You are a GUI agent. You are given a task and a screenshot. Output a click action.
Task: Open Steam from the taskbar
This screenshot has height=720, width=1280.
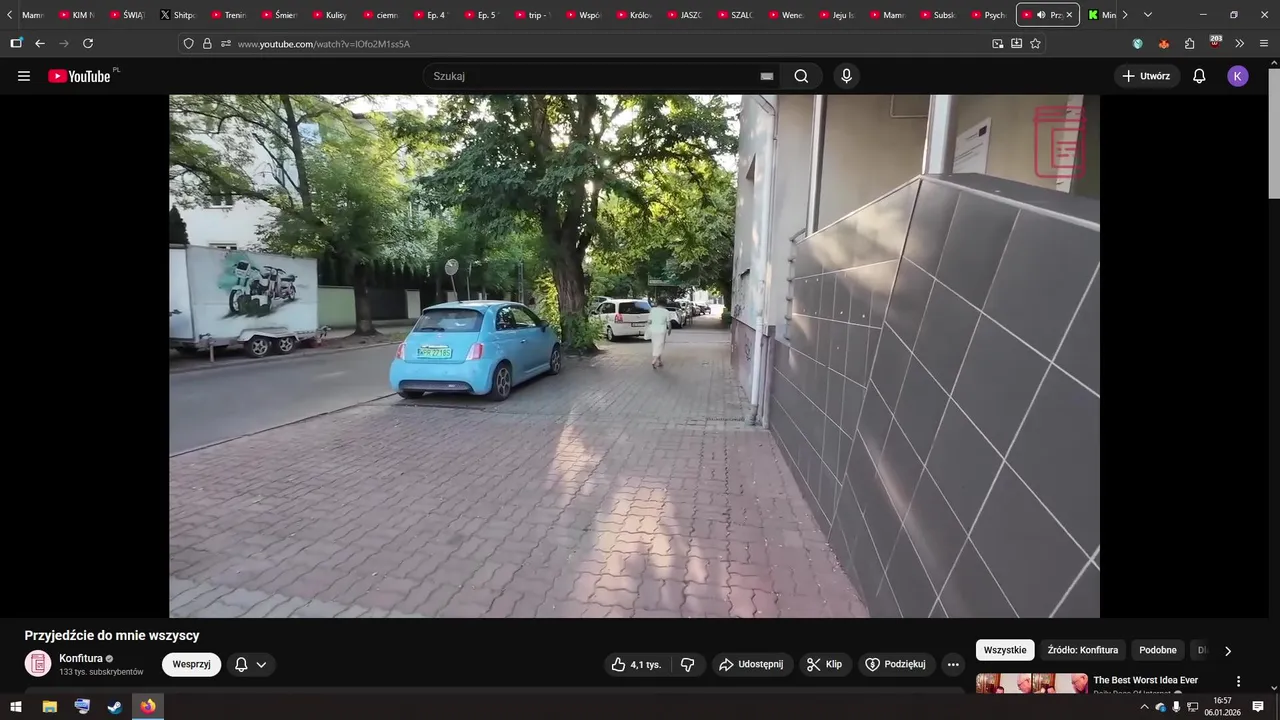[x=115, y=707]
